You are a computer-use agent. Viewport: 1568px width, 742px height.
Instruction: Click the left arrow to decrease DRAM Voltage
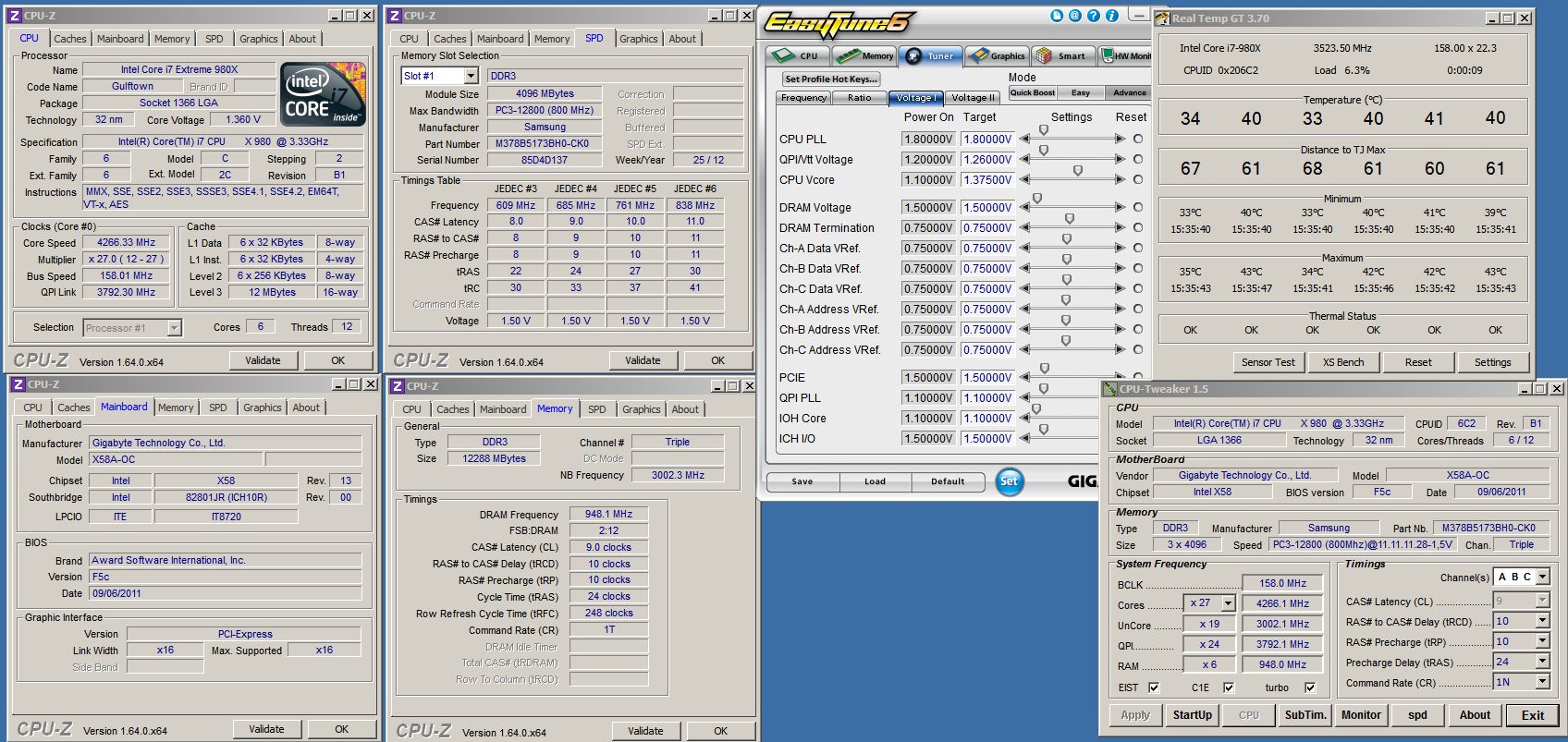tap(1025, 207)
